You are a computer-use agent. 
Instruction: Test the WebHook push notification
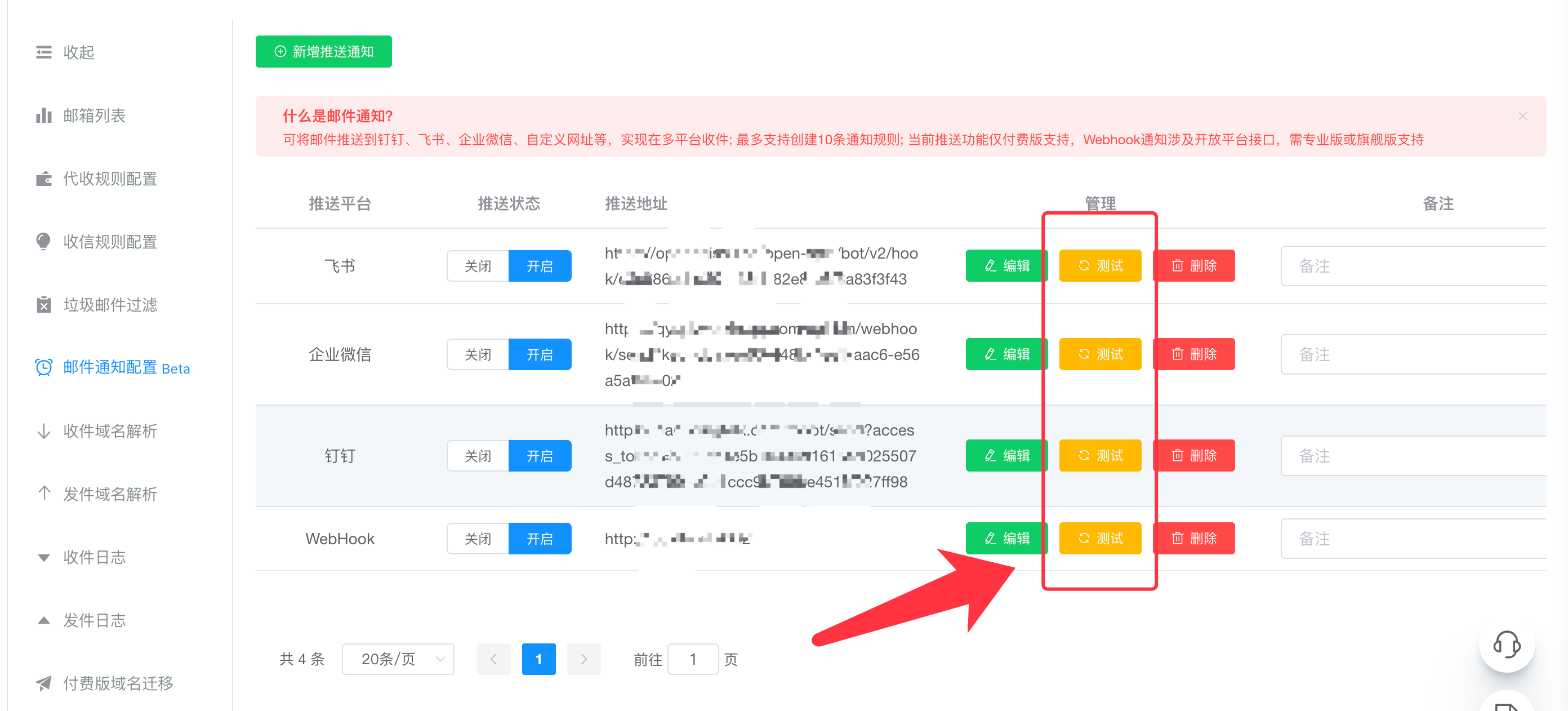pyautogui.click(x=1101, y=539)
